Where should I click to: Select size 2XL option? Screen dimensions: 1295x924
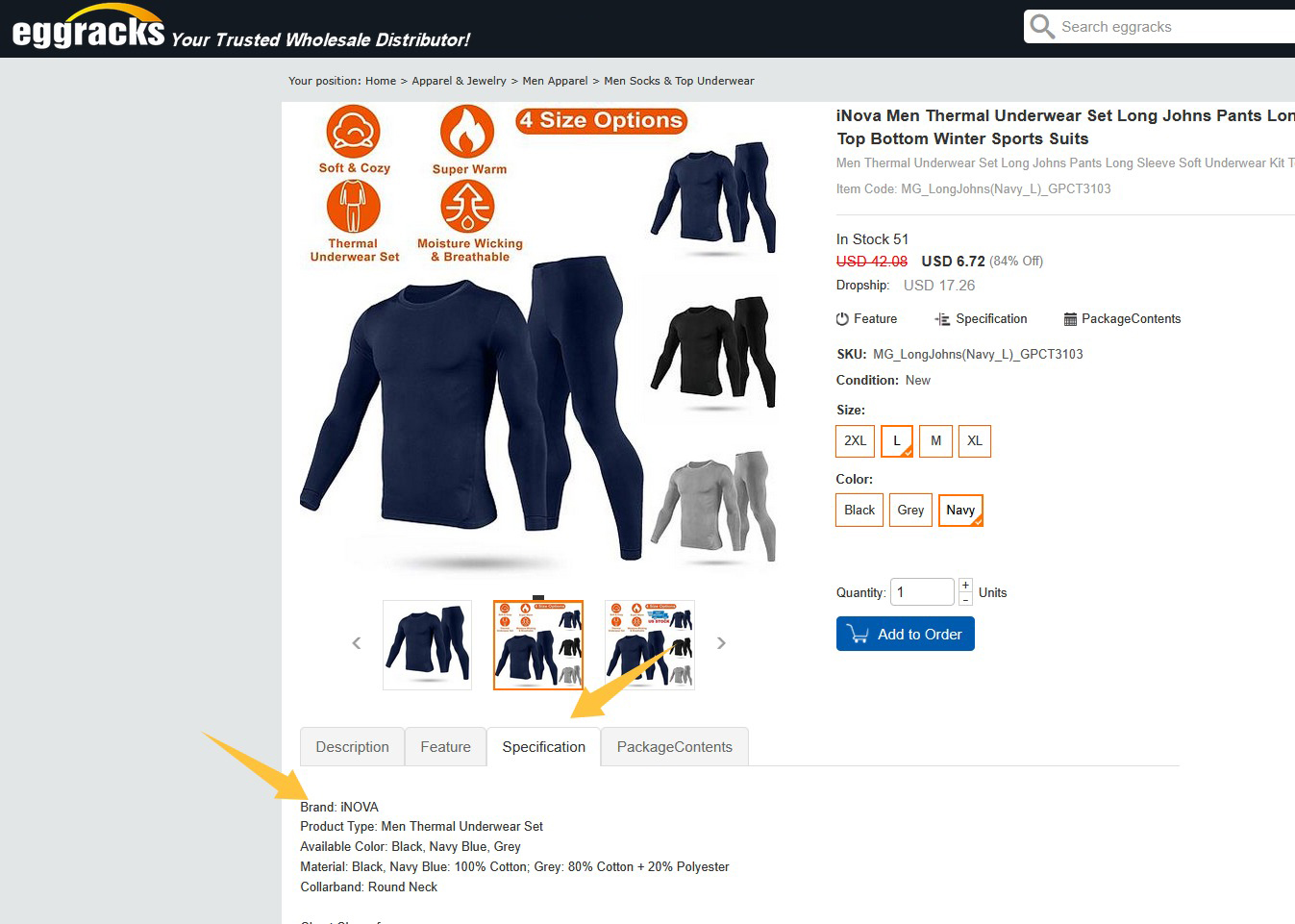pyautogui.click(x=855, y=441)
